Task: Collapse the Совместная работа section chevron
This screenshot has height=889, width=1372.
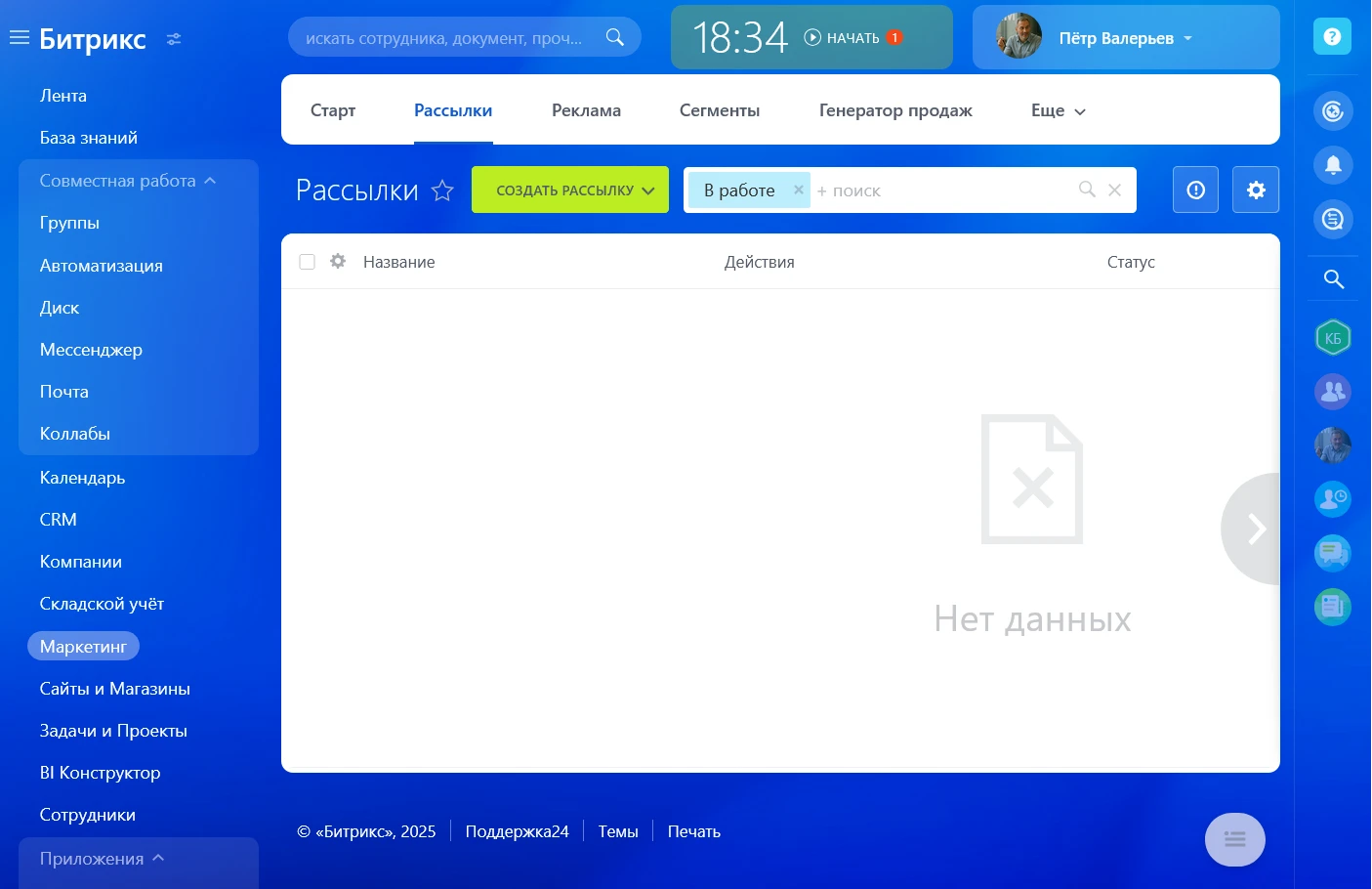Action: pos(211,180)
